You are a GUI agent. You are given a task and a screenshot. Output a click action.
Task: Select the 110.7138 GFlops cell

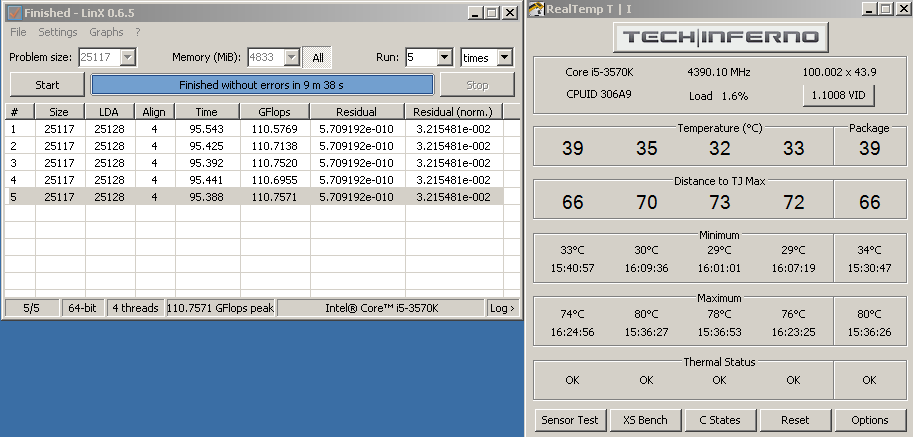coord(274,146)
